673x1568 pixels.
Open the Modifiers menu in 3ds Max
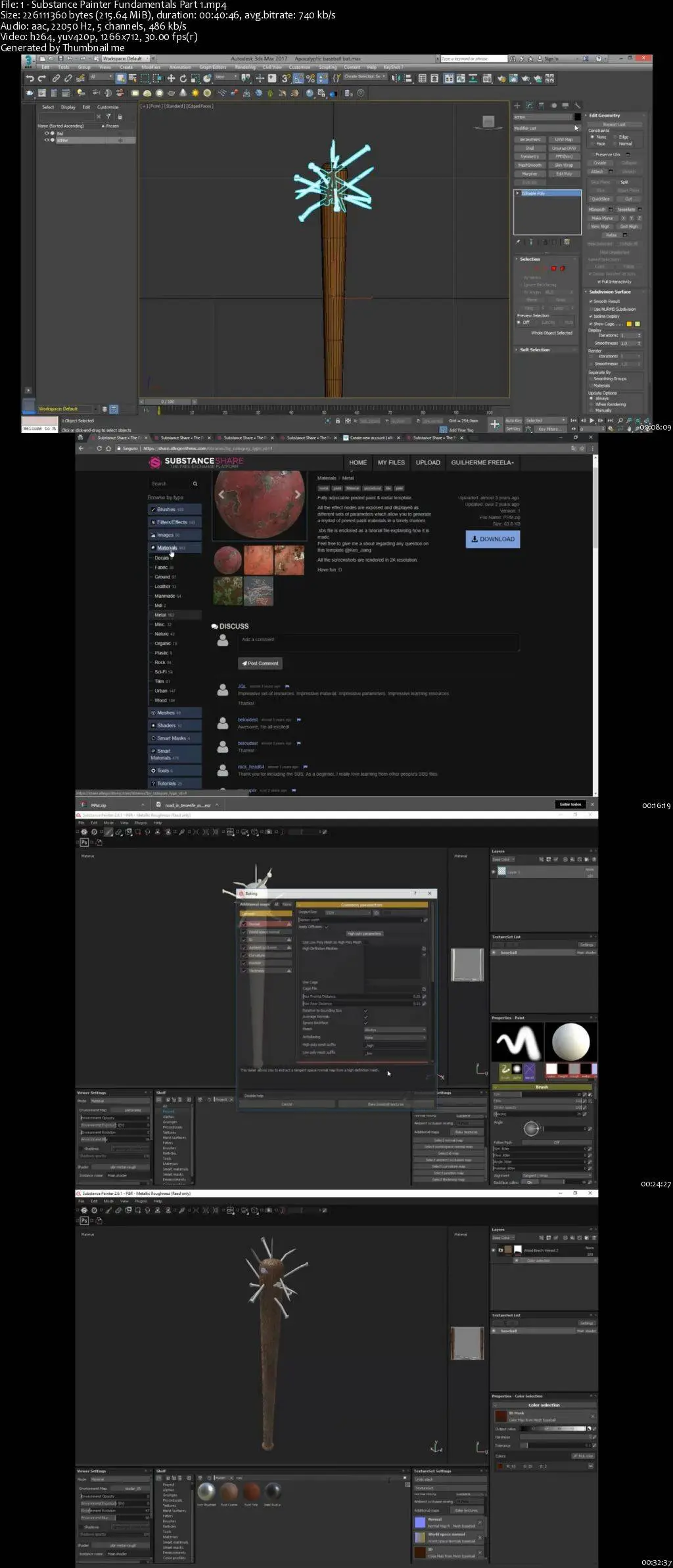coord(151,67)
